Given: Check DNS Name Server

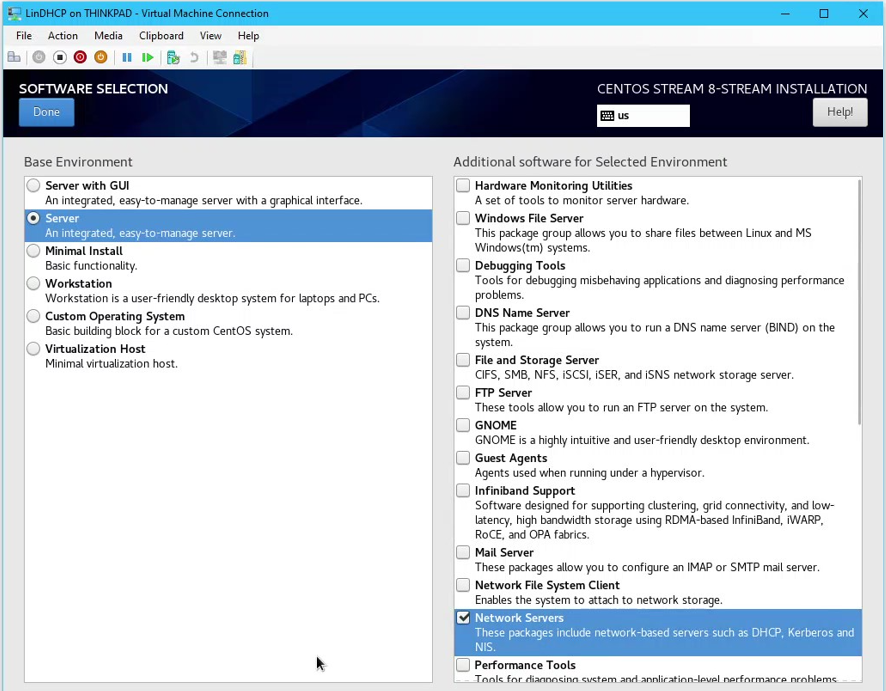Looking at the screenshot, I should [463, 312].
